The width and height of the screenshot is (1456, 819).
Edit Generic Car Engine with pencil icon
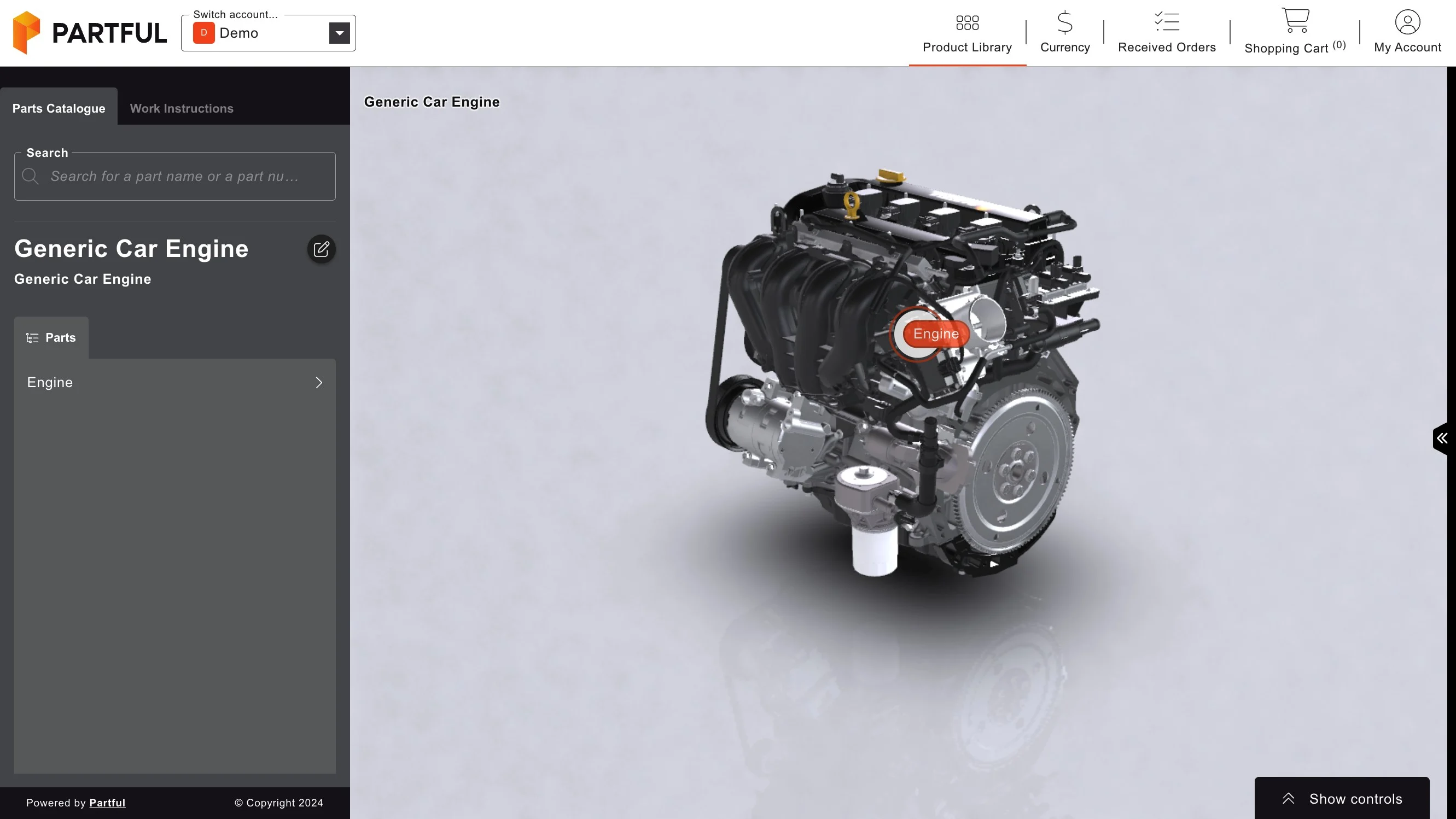point(321,249)
